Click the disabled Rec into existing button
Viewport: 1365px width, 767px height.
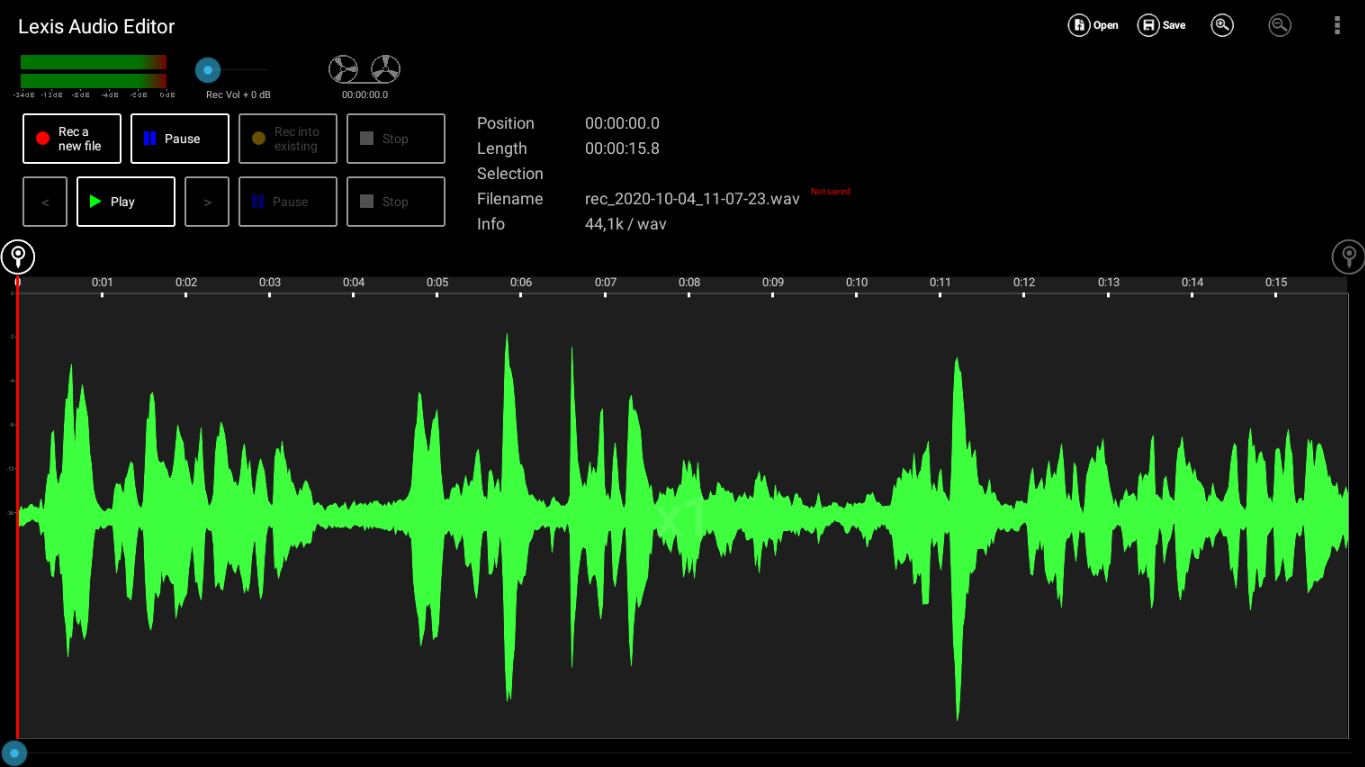coord(288,139)
